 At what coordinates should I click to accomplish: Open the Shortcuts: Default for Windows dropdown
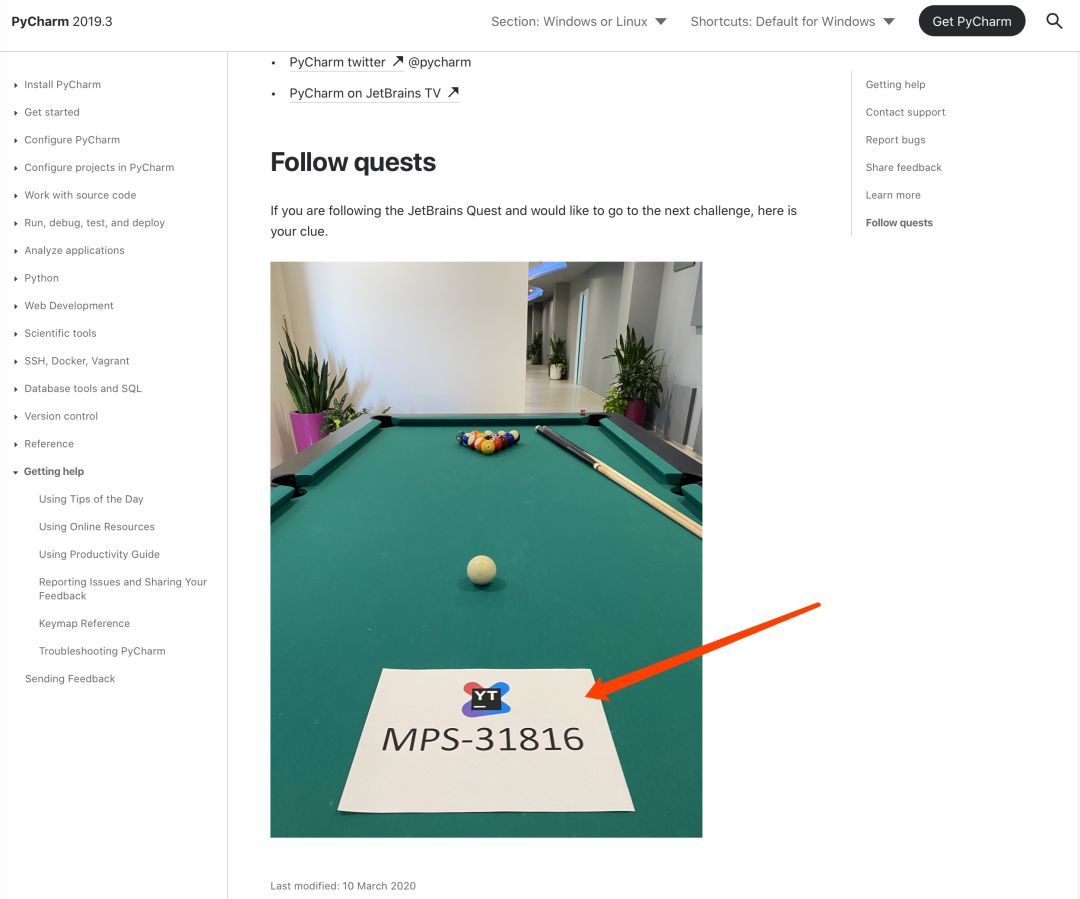[x=793, y=21]
